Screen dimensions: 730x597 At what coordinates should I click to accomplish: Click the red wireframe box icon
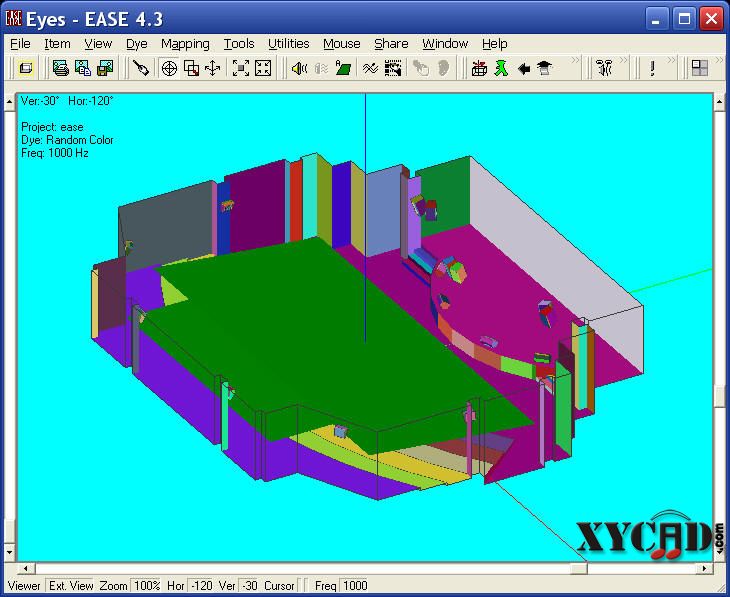click(479, 68)
